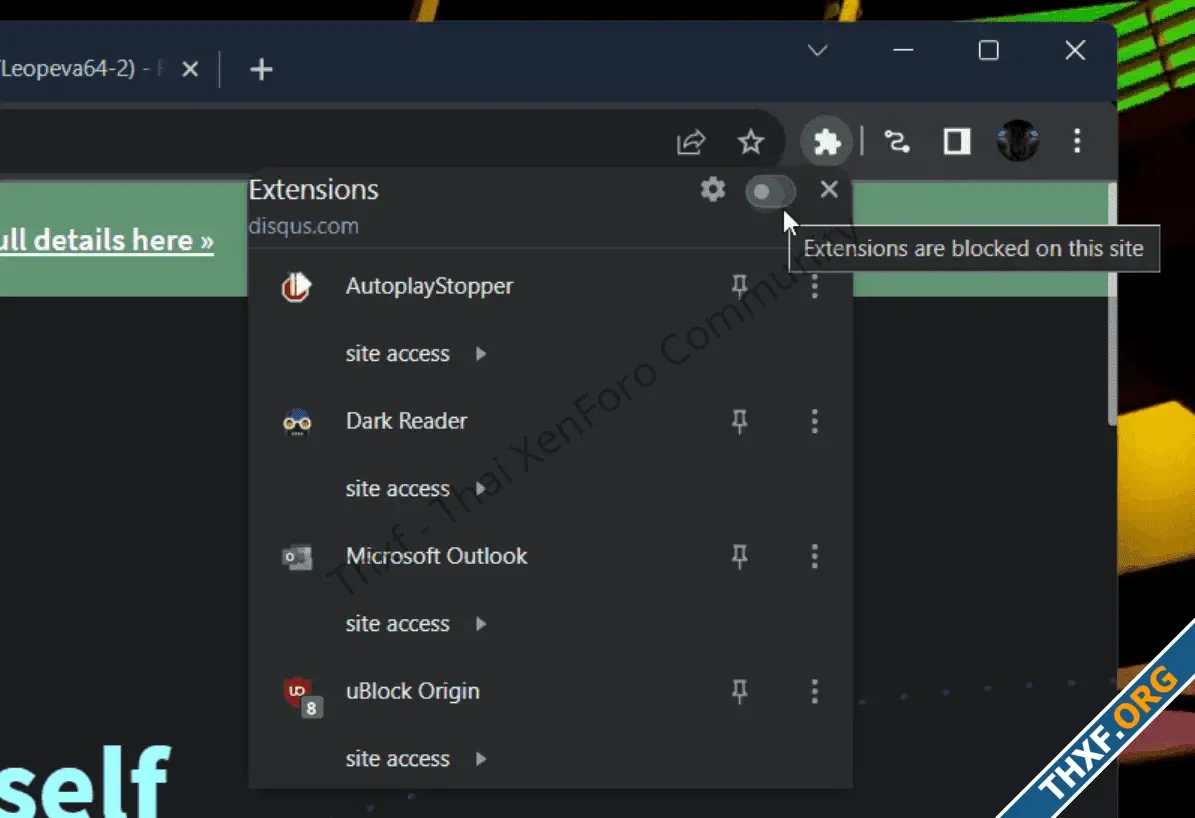Select Microsoft Outlook extension name
This screenshot has height=818, width=1195.
click(x=436, y=556)
